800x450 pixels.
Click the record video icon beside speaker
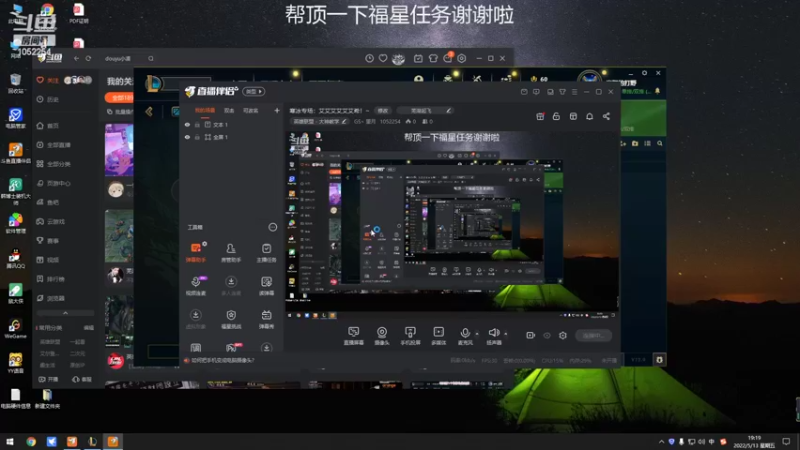tap(531, 335)
